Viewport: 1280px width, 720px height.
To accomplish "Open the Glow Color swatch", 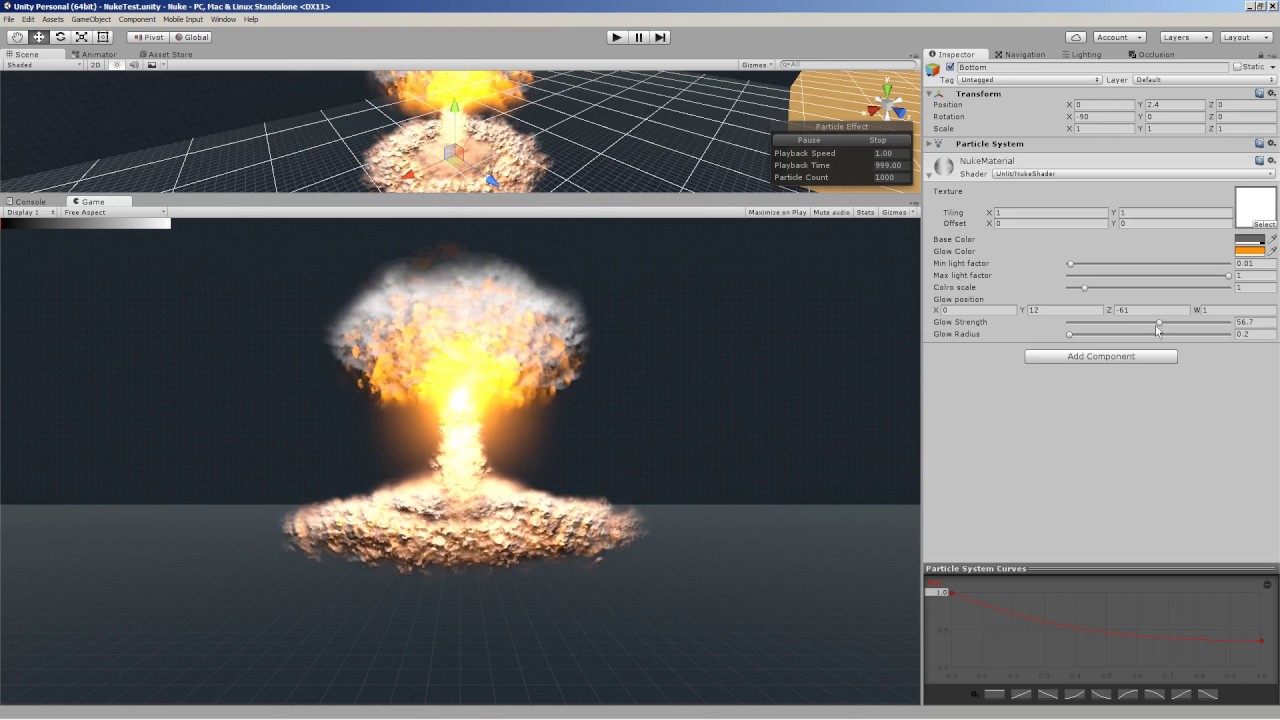I will [x=1249, y=251].
